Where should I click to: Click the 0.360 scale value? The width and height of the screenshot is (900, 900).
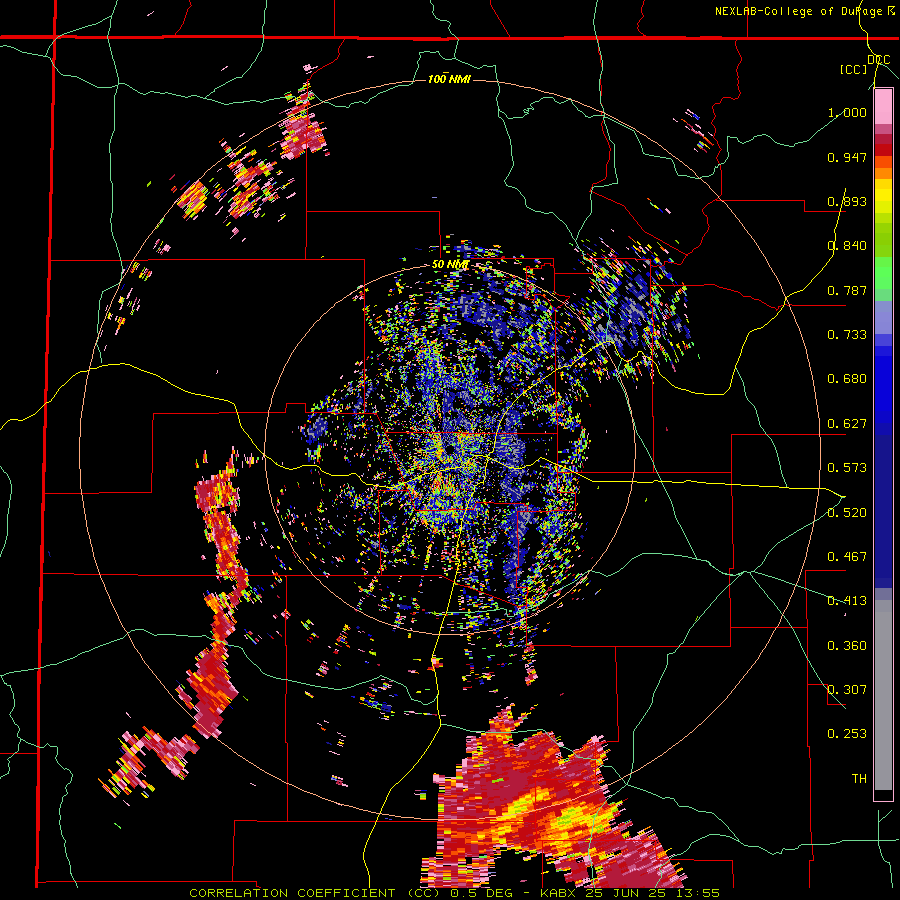[847, 646]
